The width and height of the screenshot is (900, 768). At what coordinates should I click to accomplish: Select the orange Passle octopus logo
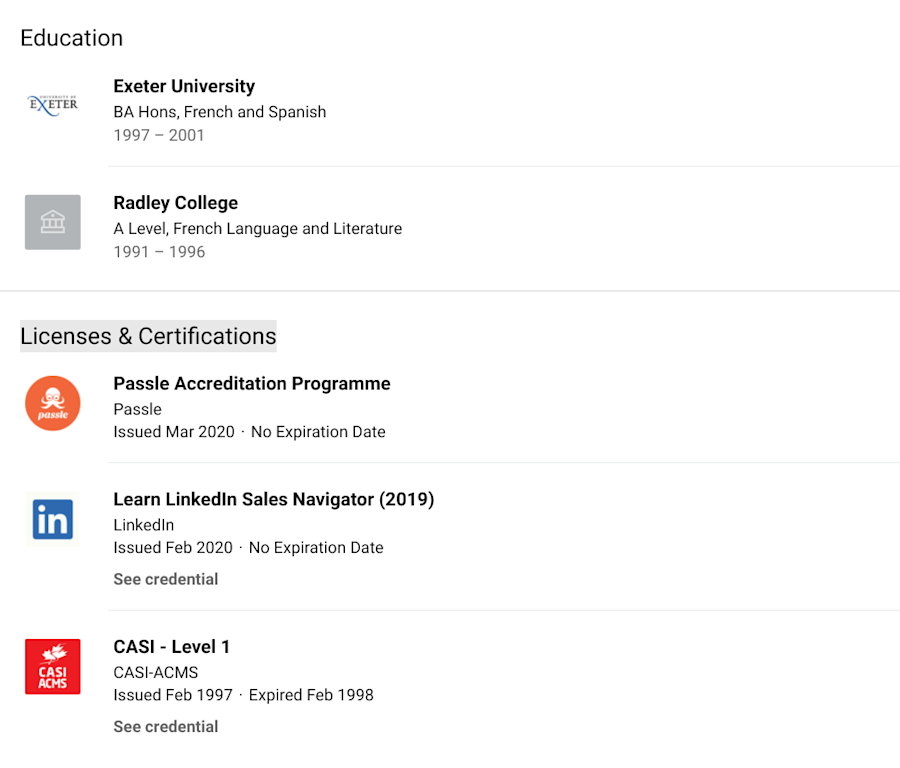52,403
